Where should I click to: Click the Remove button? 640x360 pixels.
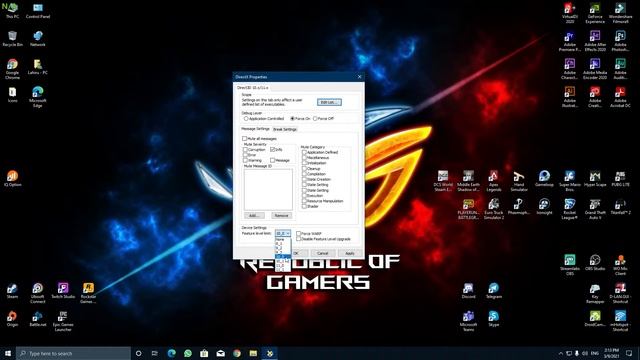click(x=281, y=215)
